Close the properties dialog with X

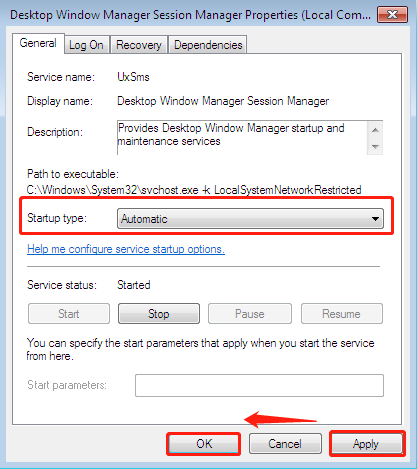[x=392, y=15]
